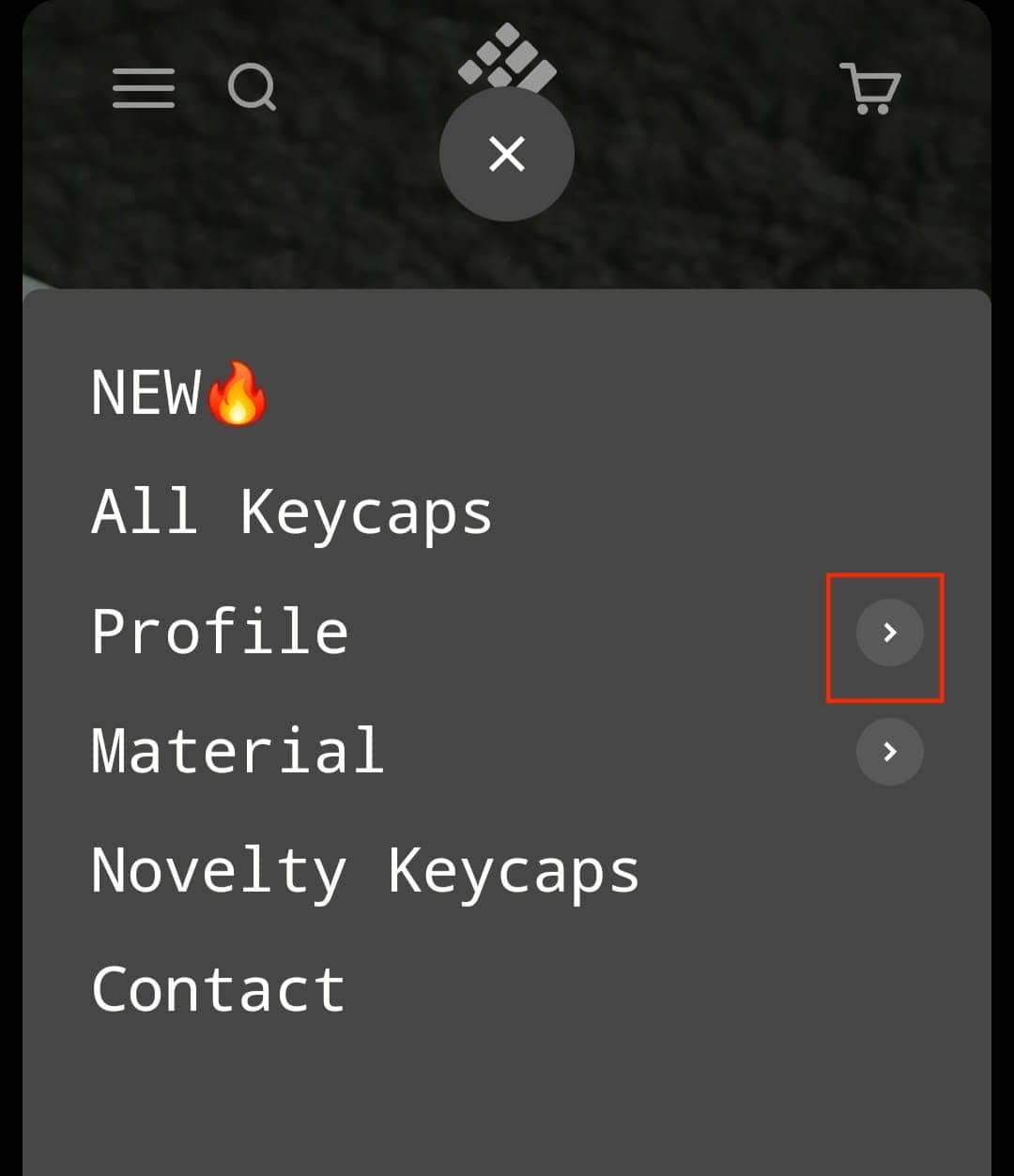Click the Material category text
The width and height of the screenshot is (1014, 1176).
pos(237,749)
